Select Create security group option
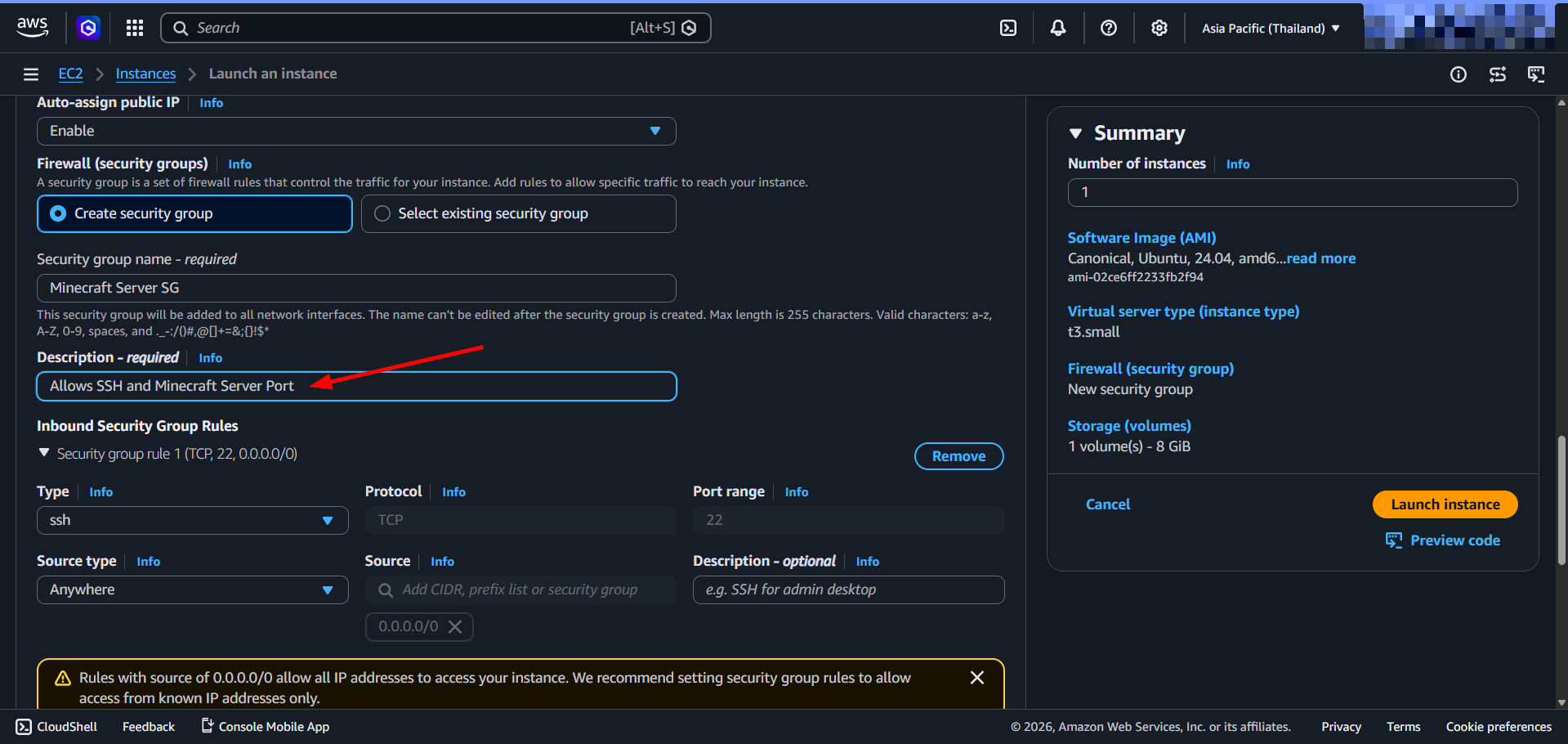The image size is (1568, 744). pos(194,213)
